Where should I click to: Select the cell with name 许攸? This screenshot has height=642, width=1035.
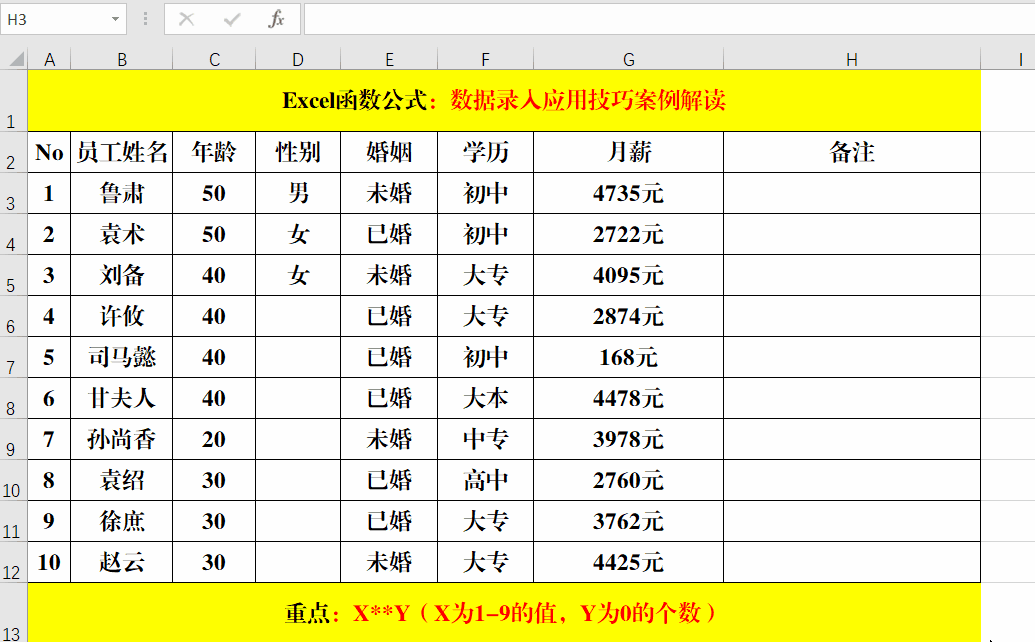pyautogui.click(x=122, y=316)
